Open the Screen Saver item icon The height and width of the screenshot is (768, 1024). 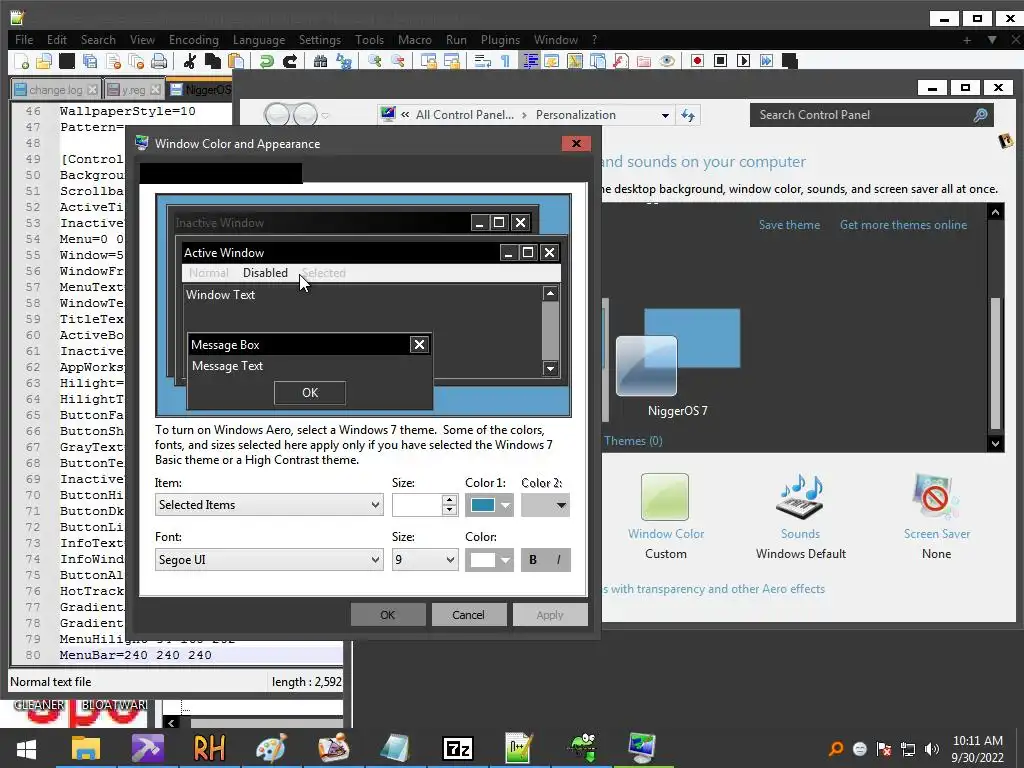click(936, 498)
